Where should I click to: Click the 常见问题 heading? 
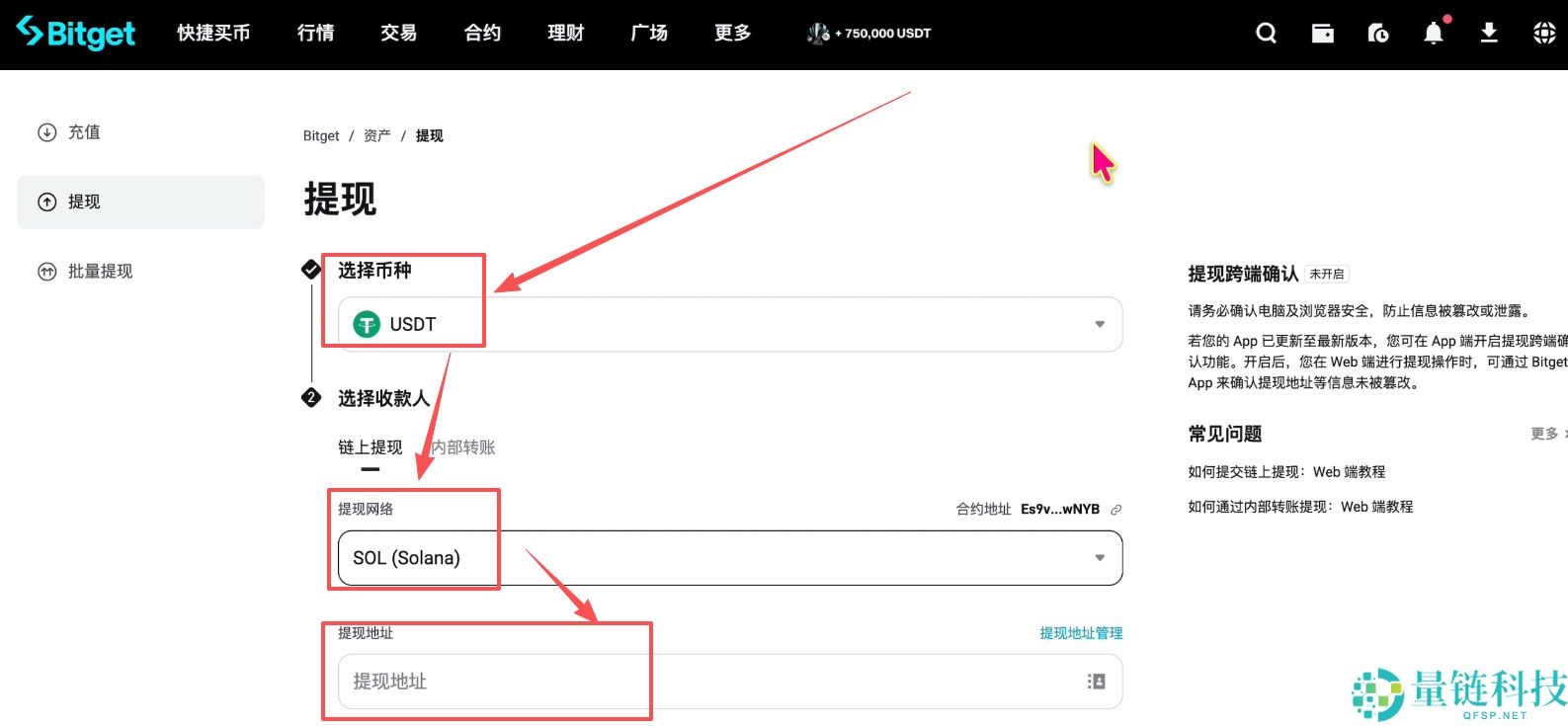click(1225, 434)
